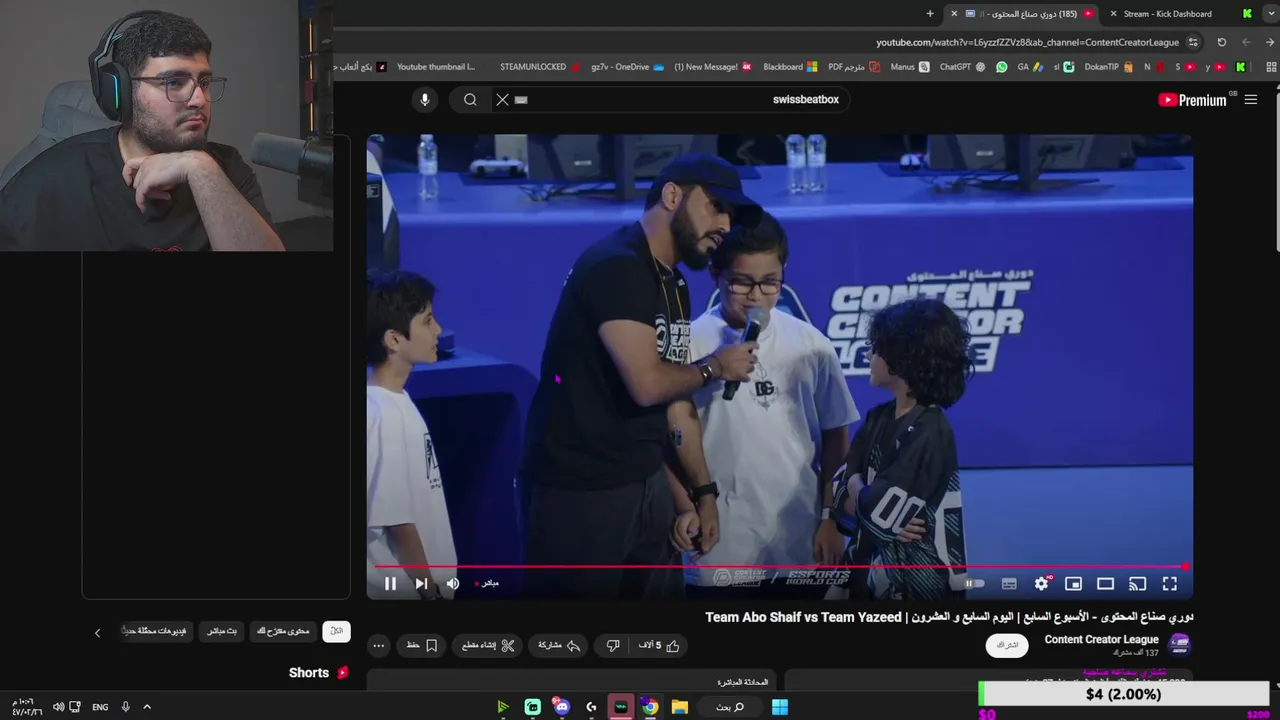Open Discord from the taskbar

[561, 707]
